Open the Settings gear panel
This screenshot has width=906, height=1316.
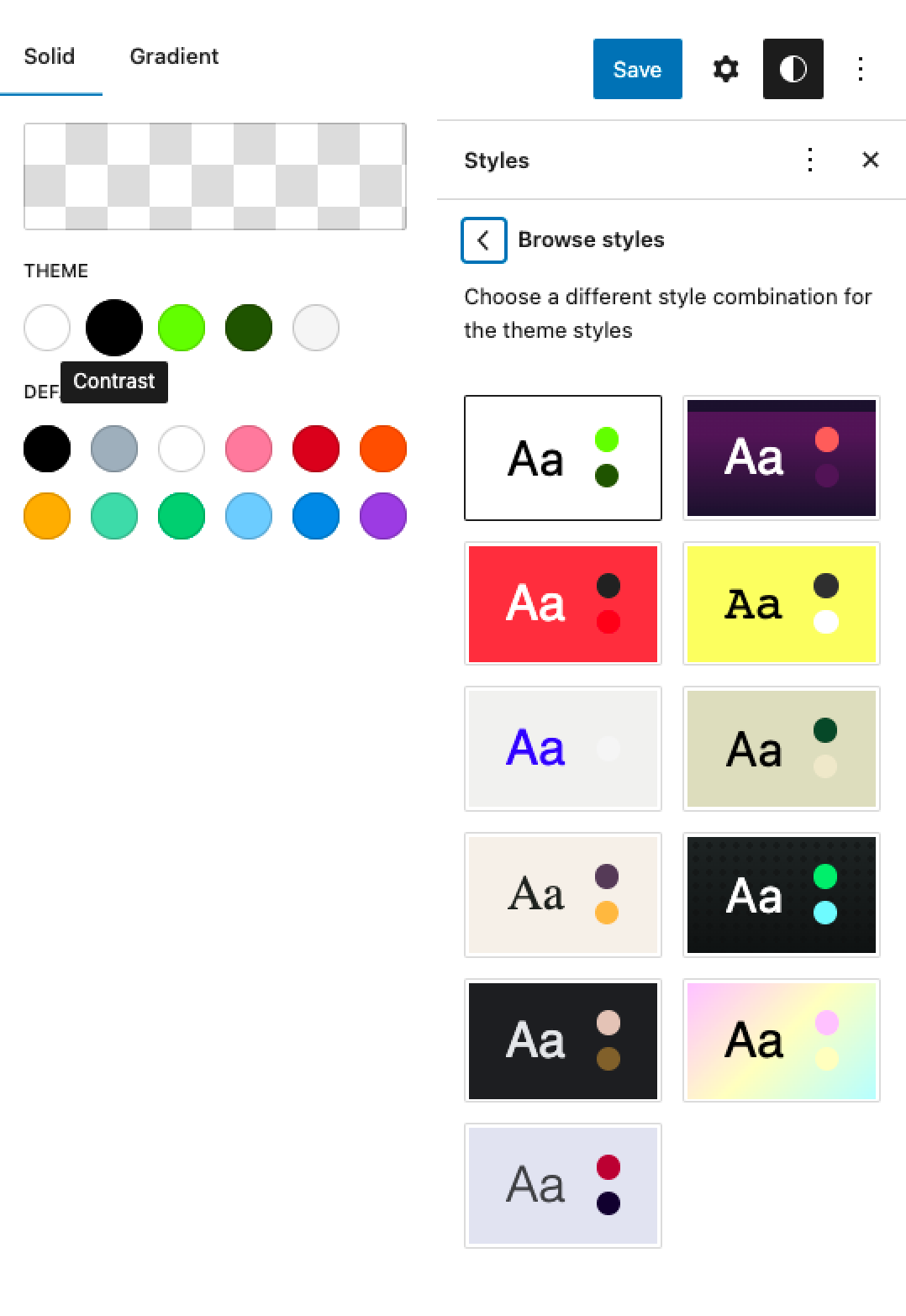pos(725,69)
